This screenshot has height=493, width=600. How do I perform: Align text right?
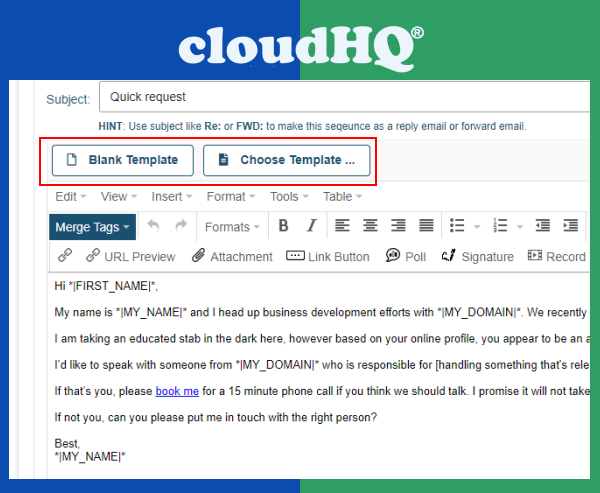398,225
